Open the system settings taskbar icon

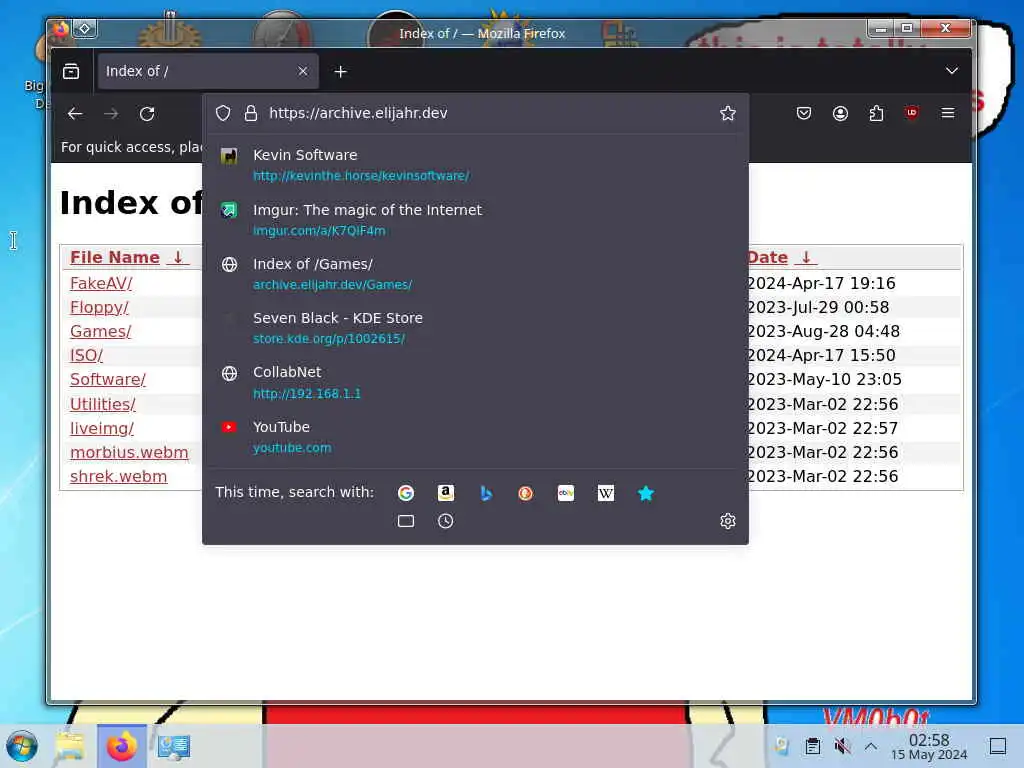(x=174, y=746)
